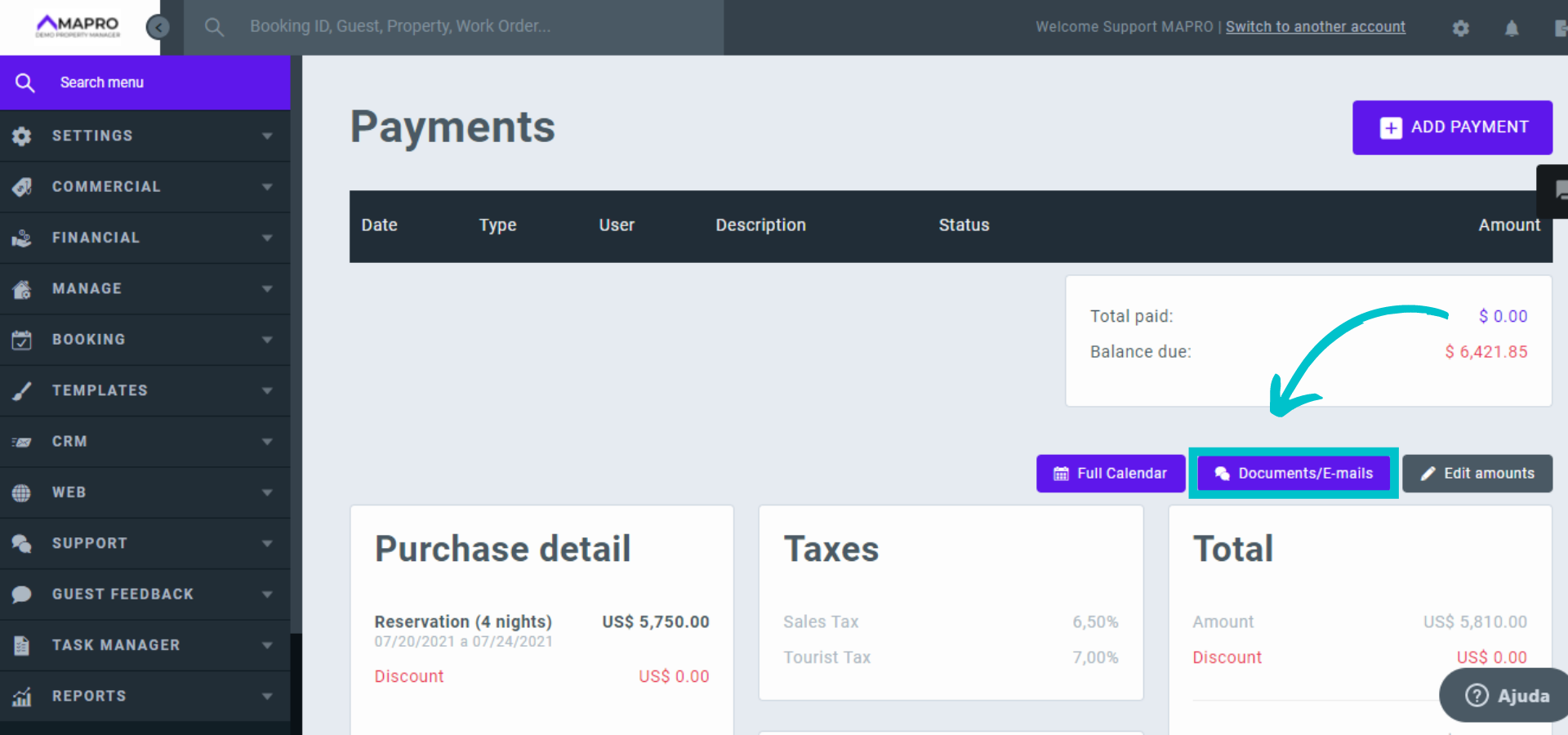Expand the Settings menu arrow

[267, 136]
